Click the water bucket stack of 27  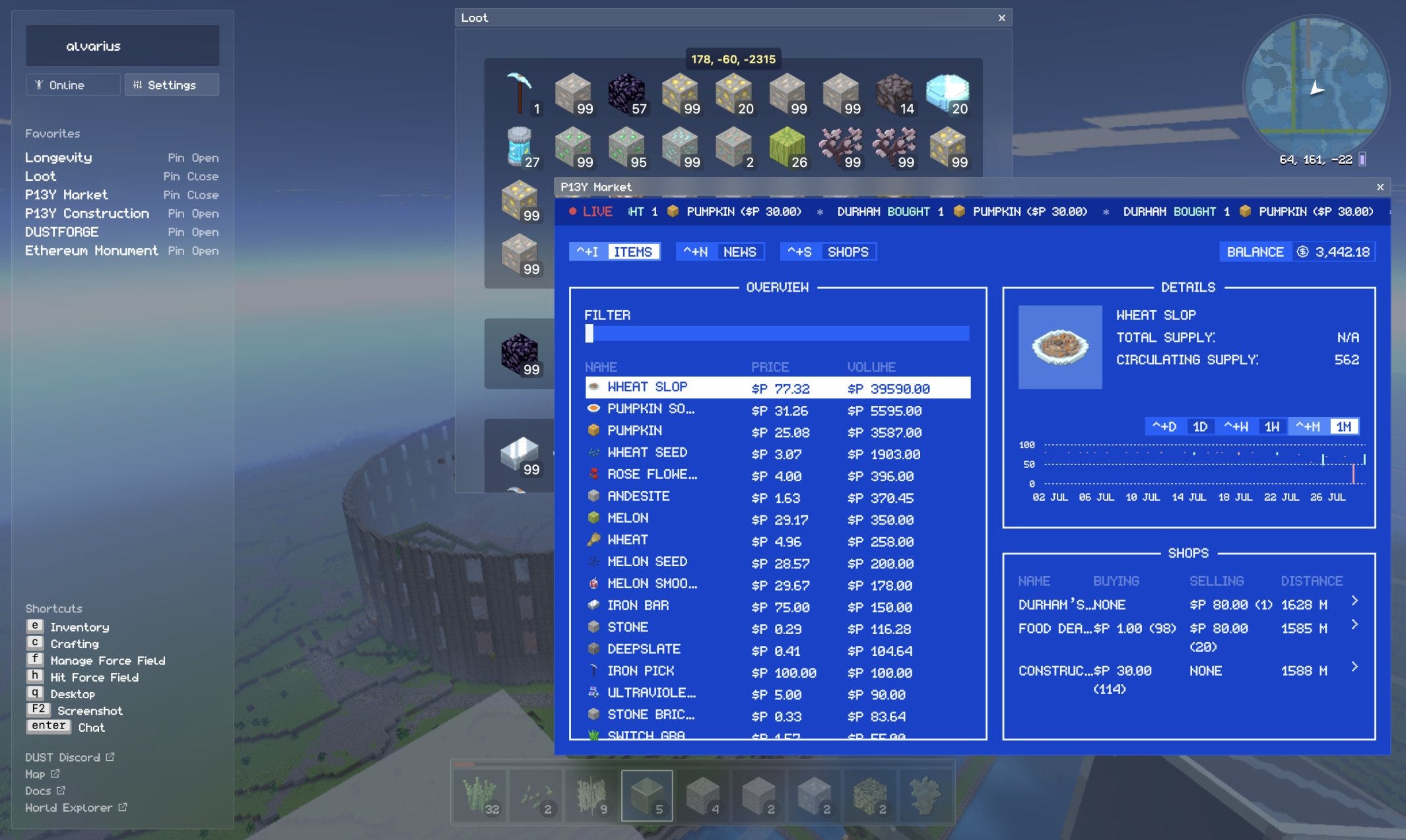point(519,146)
